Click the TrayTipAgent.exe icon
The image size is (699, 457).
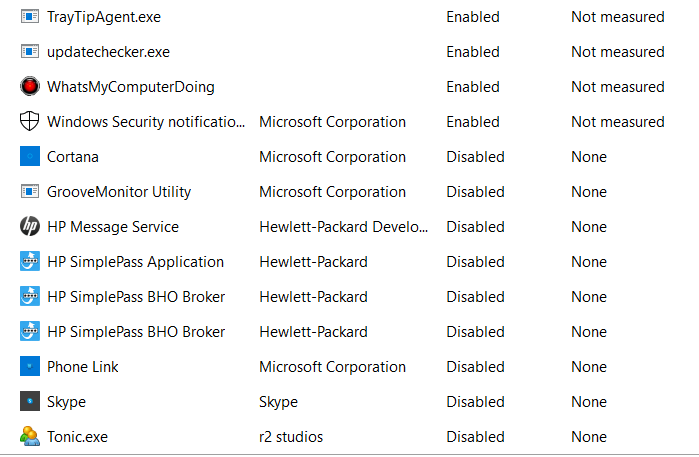pyautogui.click(x=29, y=17)
